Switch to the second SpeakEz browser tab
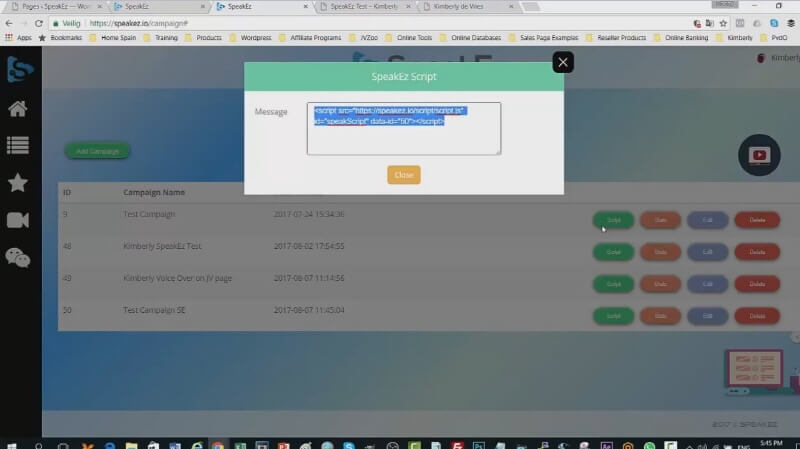The image size is (800, 449). (x=263, y=7)
